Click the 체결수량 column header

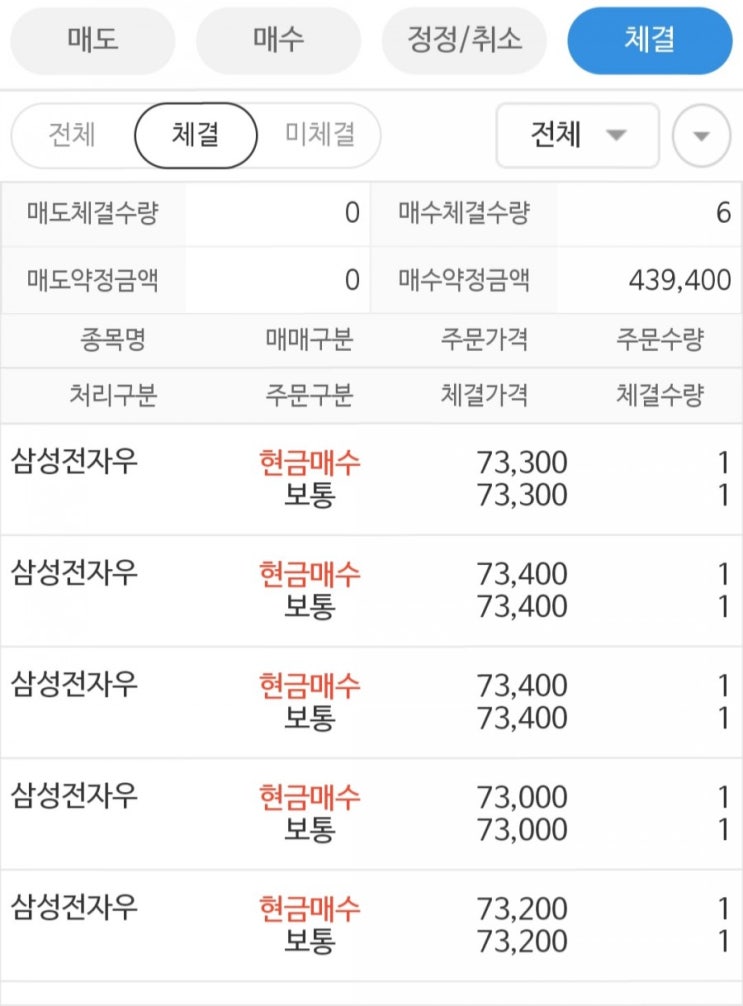point(660,395)
